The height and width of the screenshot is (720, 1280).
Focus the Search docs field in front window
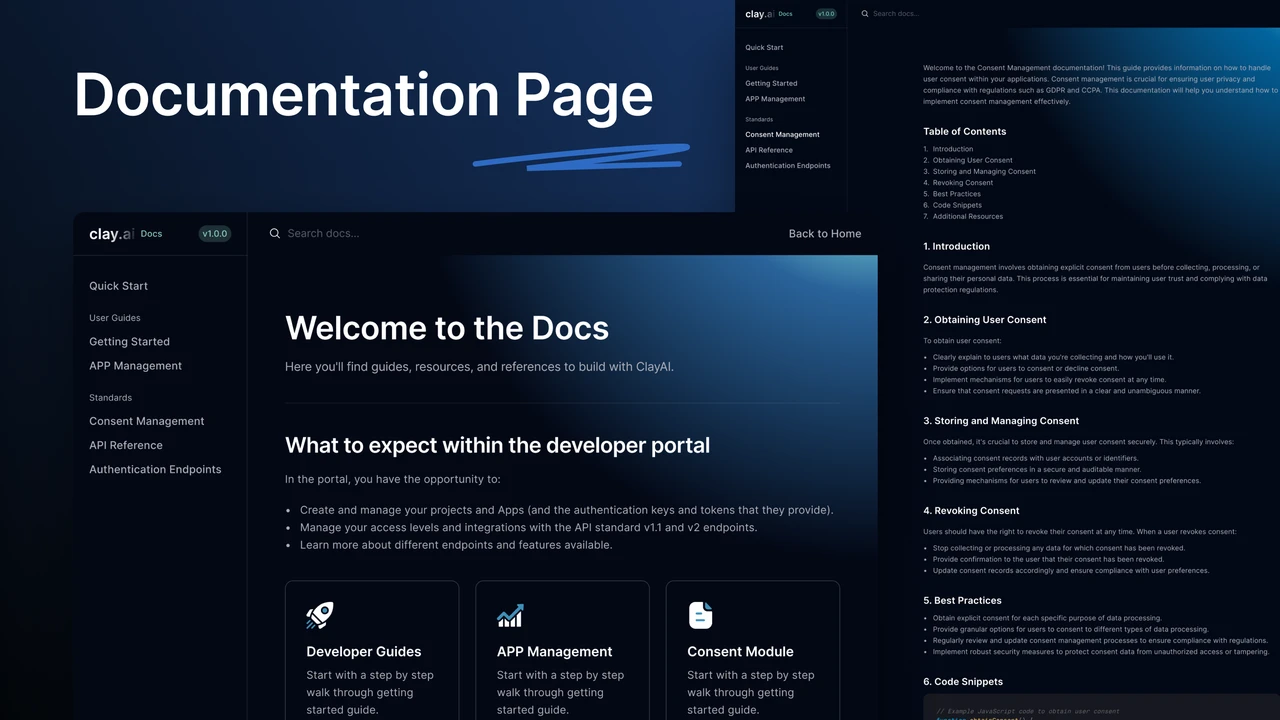323,233
